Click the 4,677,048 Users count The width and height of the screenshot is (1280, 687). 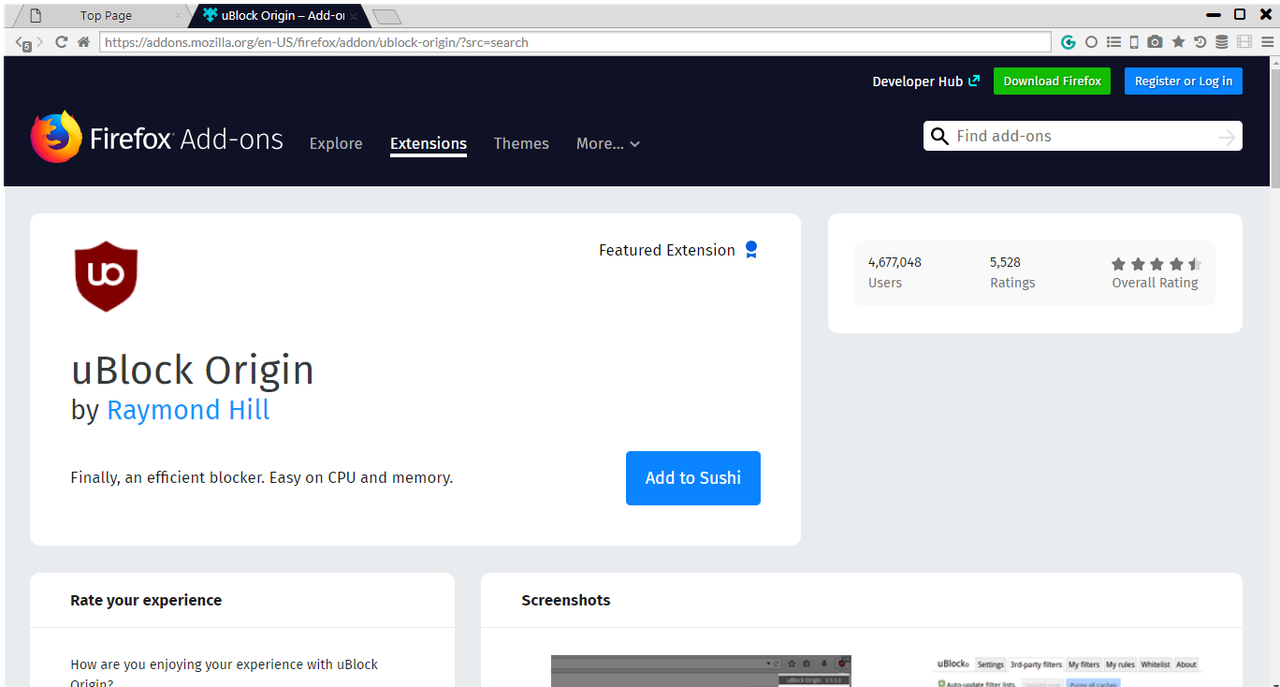pos(894,263)
